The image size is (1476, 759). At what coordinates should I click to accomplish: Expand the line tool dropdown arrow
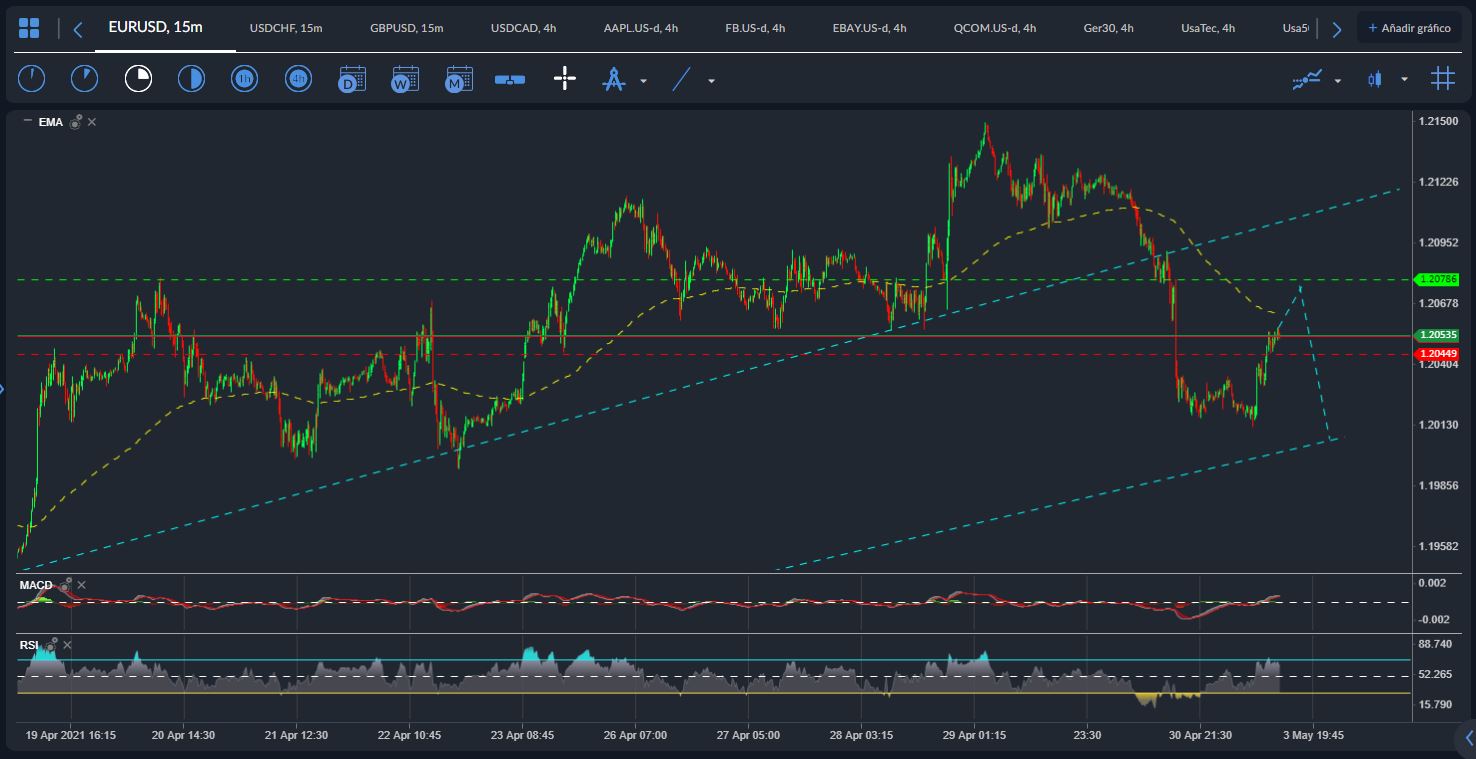tap(711, 81)
